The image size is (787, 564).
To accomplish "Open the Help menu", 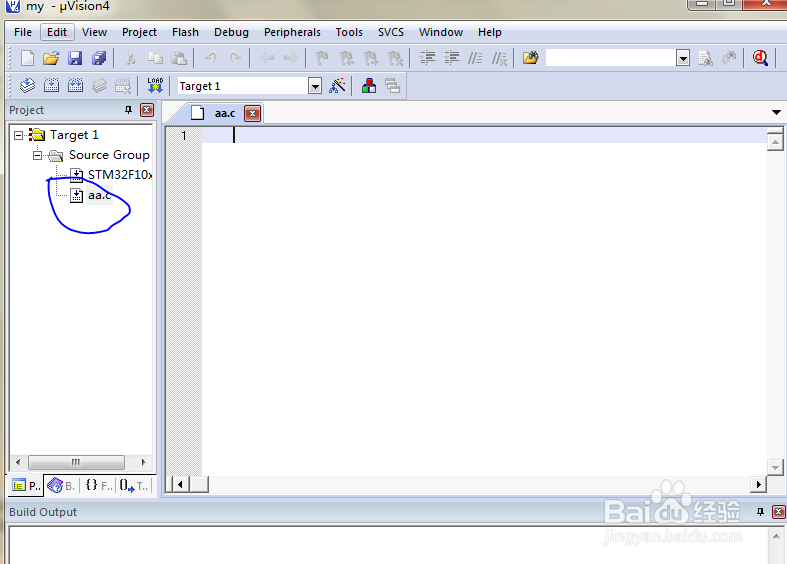I will pos(489,32).
